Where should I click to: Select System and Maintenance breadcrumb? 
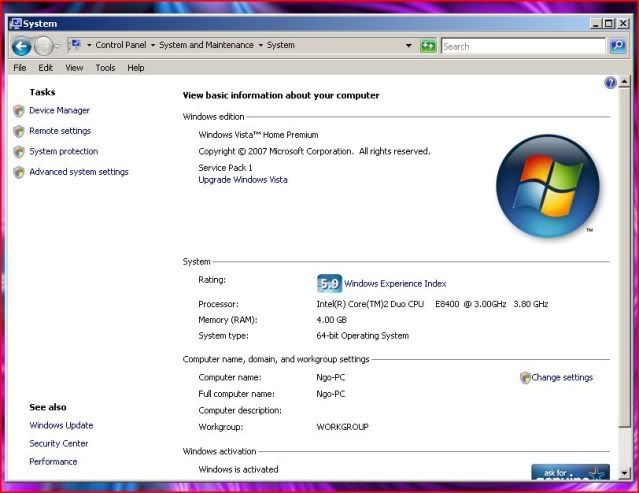pyautogui.click(x=206, y=45)
